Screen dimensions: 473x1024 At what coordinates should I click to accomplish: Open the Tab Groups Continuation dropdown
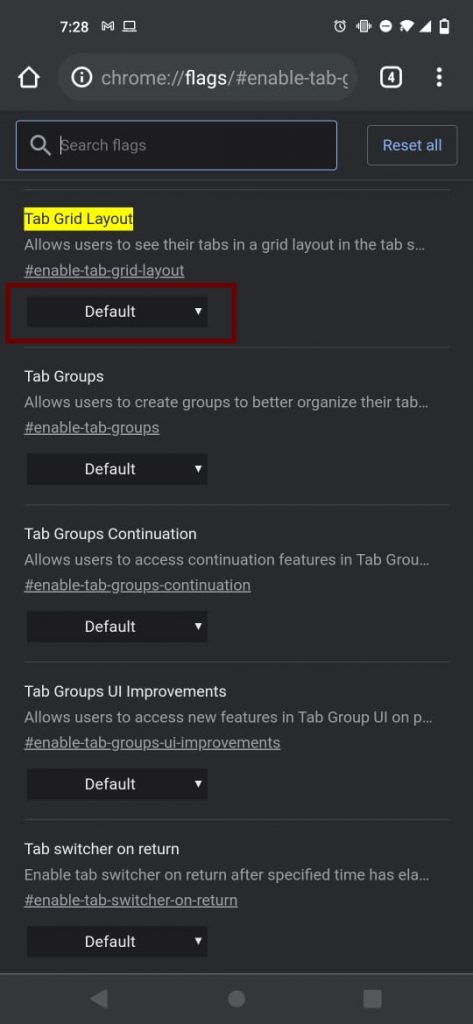pyautogui.click(x=117, y=626)
